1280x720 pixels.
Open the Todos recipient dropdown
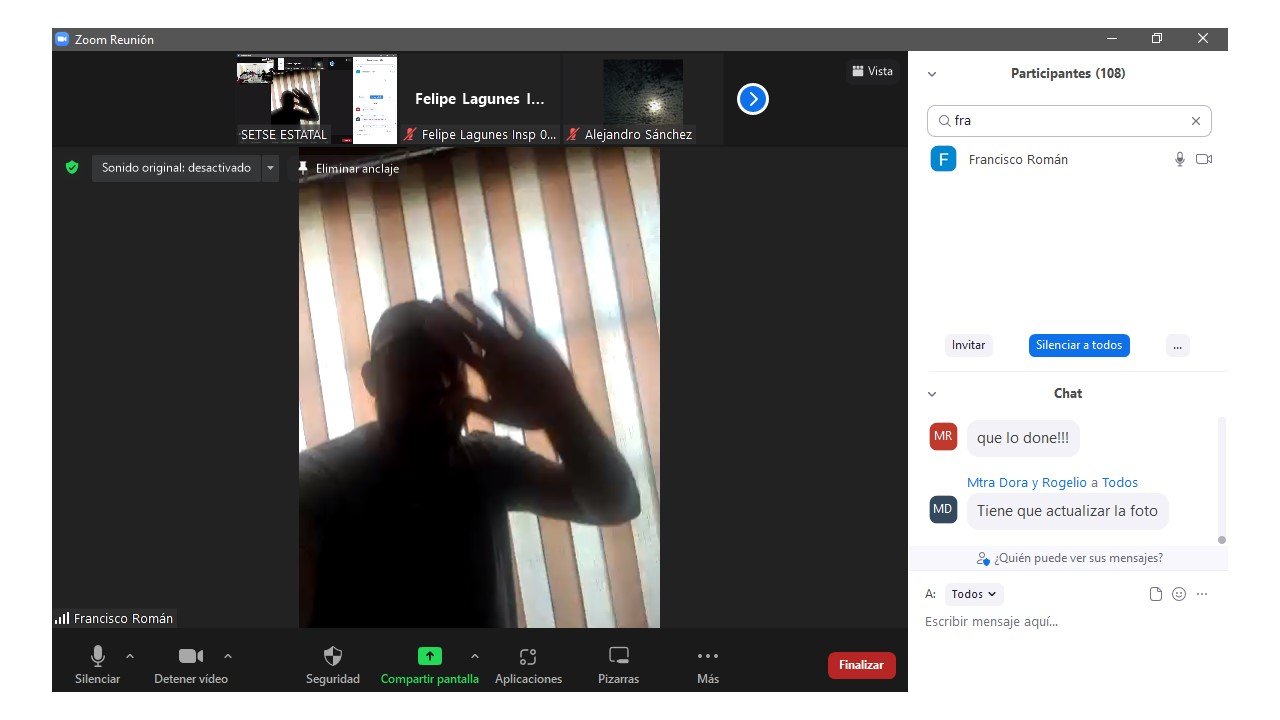(x=973, y=594)
